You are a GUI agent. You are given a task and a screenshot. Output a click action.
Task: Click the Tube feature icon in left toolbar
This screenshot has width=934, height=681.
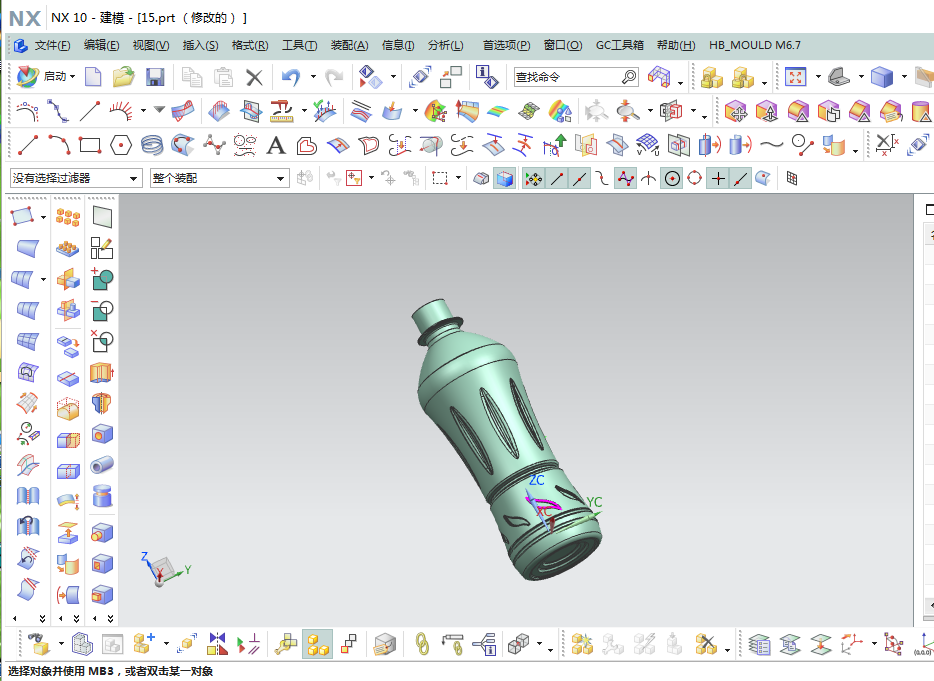[101, 465]
